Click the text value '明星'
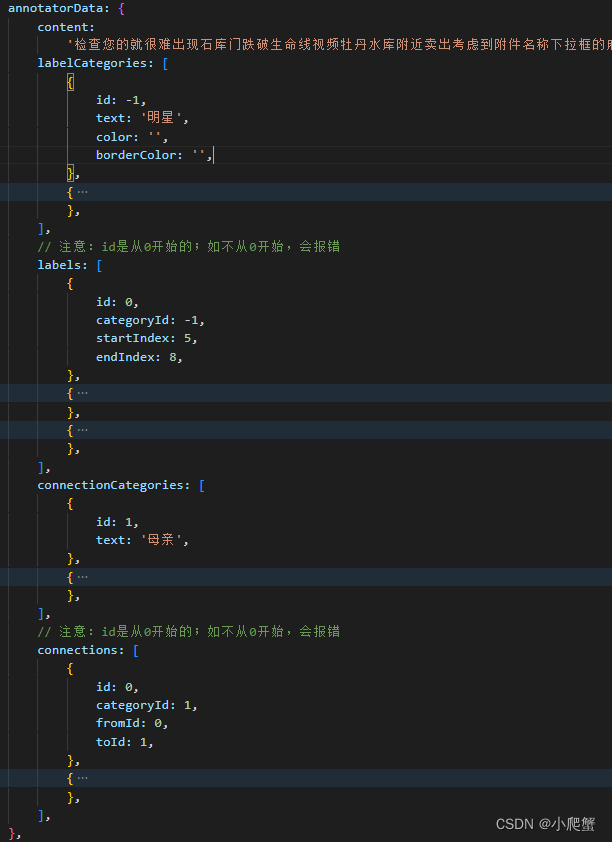 [x=161, y=118]
